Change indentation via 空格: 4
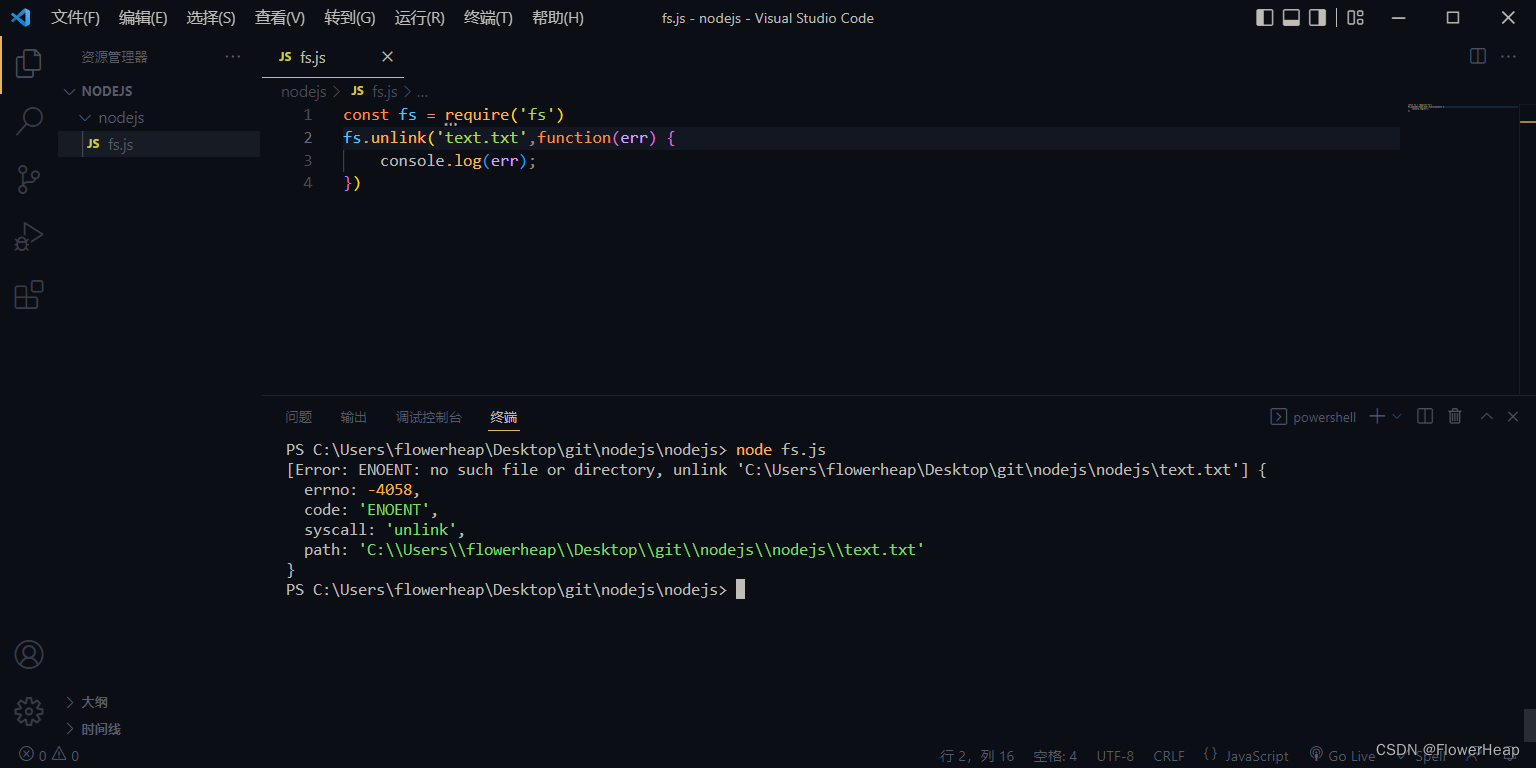1536x768 pixels. pos(1055,755)
